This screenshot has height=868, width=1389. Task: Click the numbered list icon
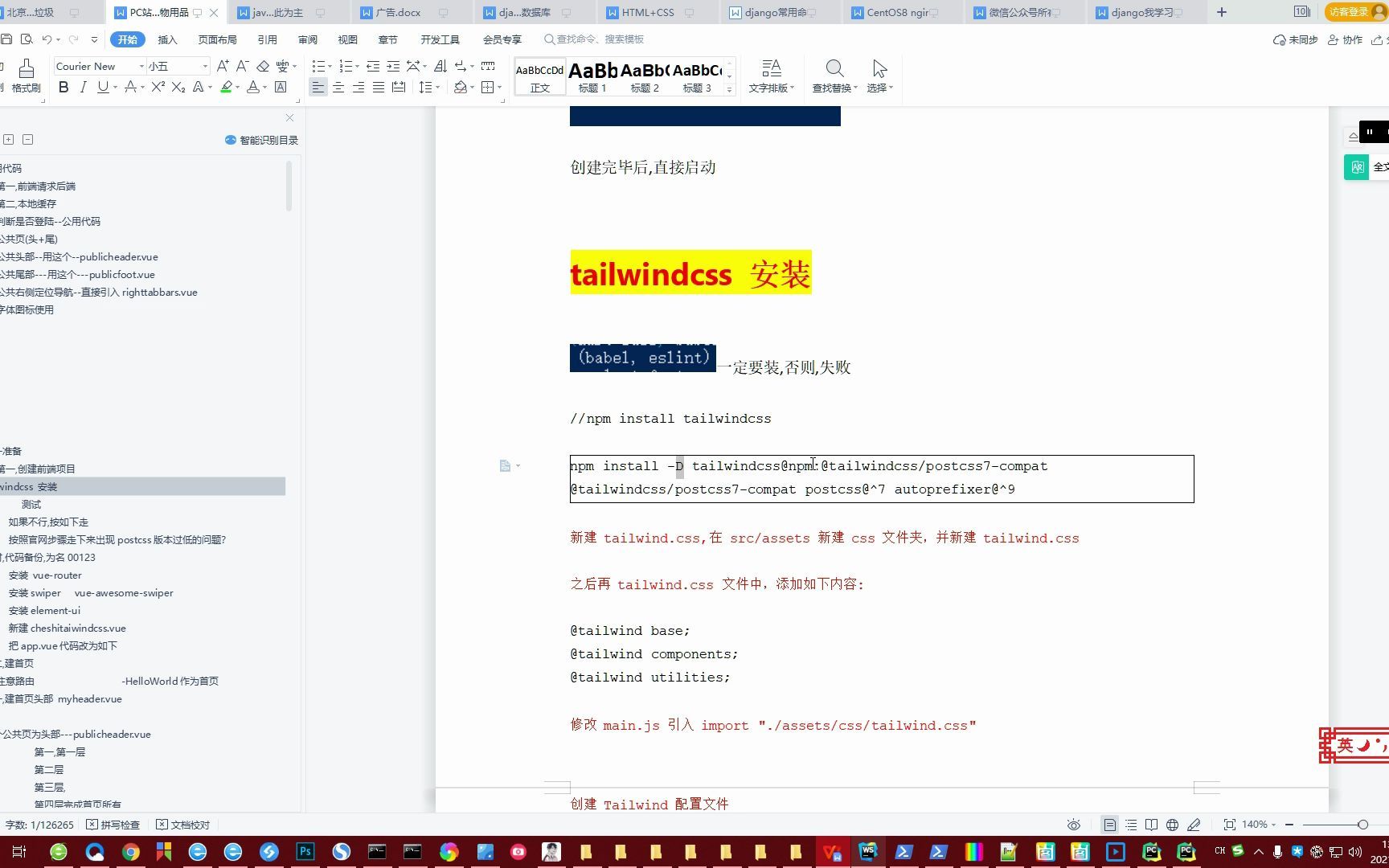tap(346, 66)
